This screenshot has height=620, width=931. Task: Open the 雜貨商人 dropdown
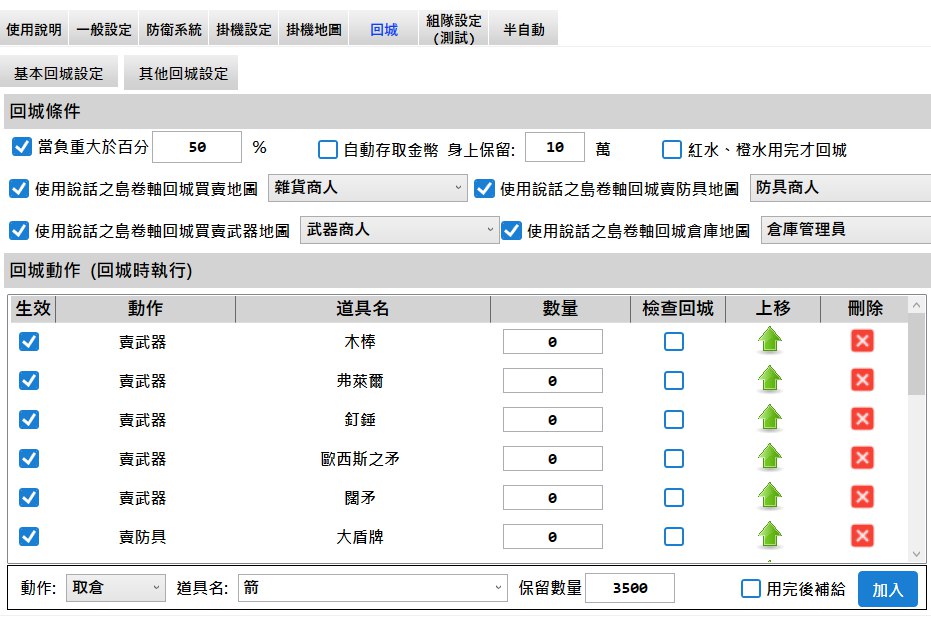tap(367, 188)
